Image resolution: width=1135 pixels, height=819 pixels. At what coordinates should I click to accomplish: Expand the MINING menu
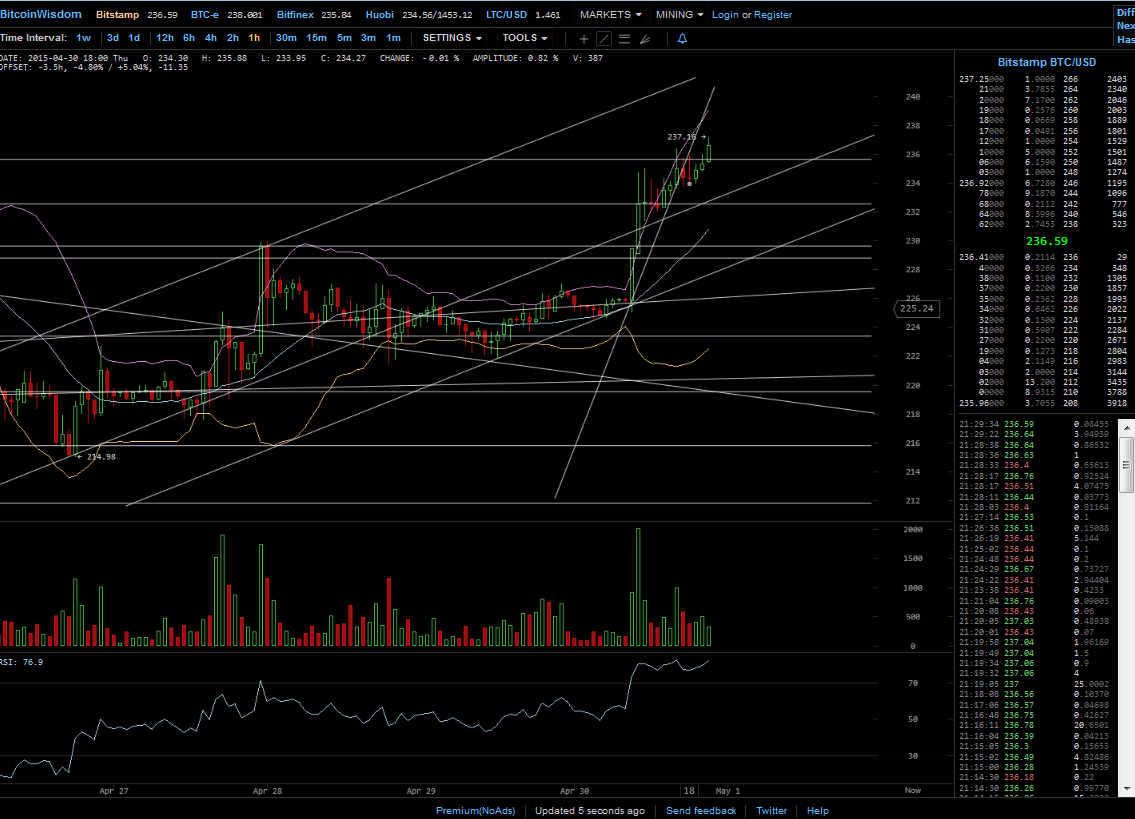tap(679, 14)
